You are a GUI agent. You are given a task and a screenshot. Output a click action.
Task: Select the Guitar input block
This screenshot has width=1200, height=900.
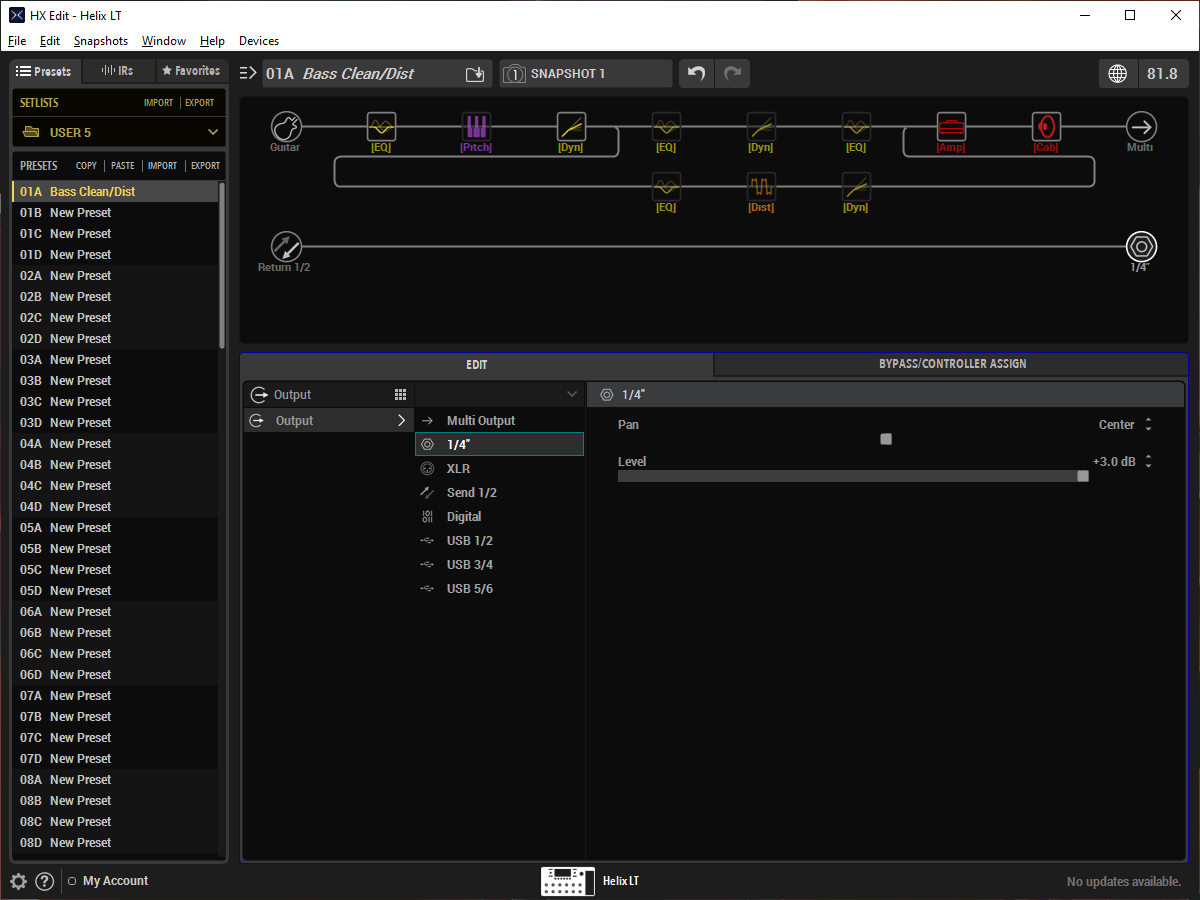tap(286, 127)
